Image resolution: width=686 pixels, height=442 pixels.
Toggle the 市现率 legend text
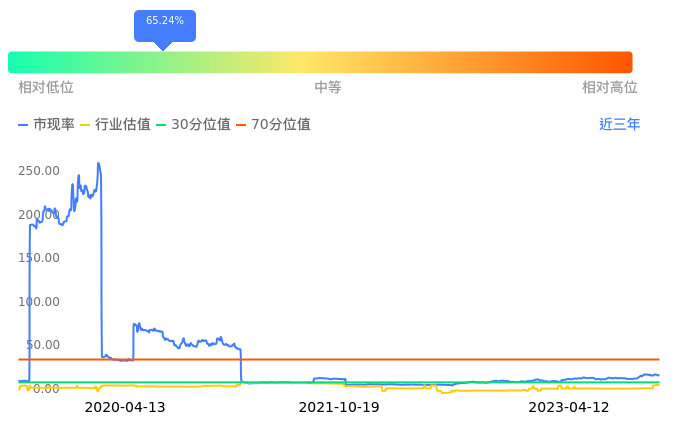(54, 125)
